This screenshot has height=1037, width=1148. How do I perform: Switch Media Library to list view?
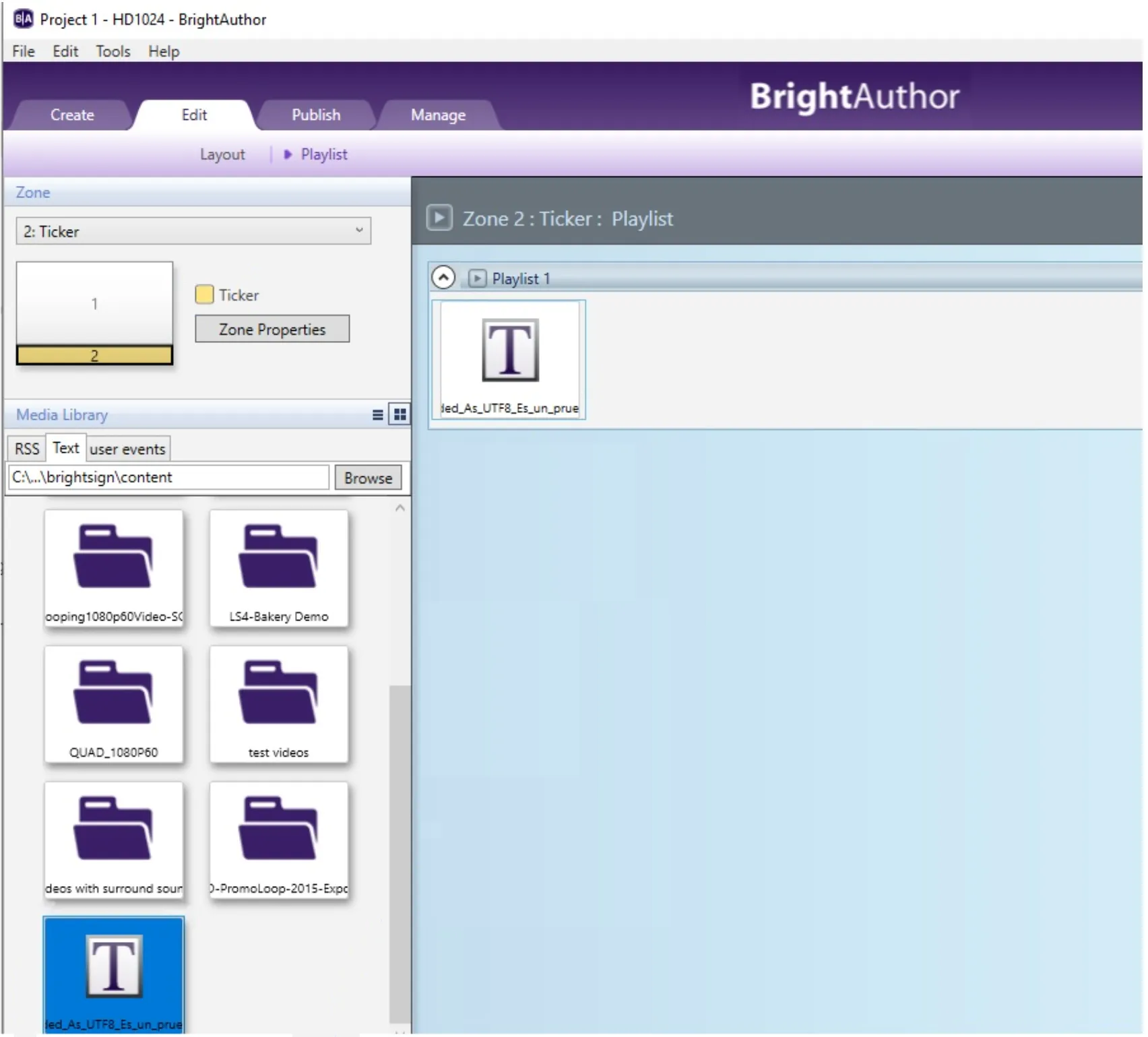[x=378, y=415]
